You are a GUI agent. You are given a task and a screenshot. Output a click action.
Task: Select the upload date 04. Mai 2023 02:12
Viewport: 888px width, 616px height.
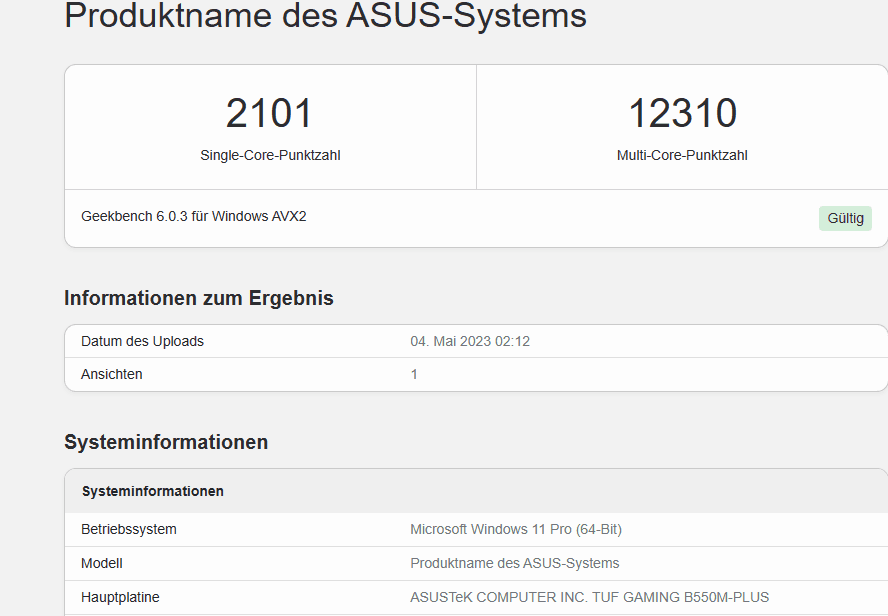pos(470,341)
